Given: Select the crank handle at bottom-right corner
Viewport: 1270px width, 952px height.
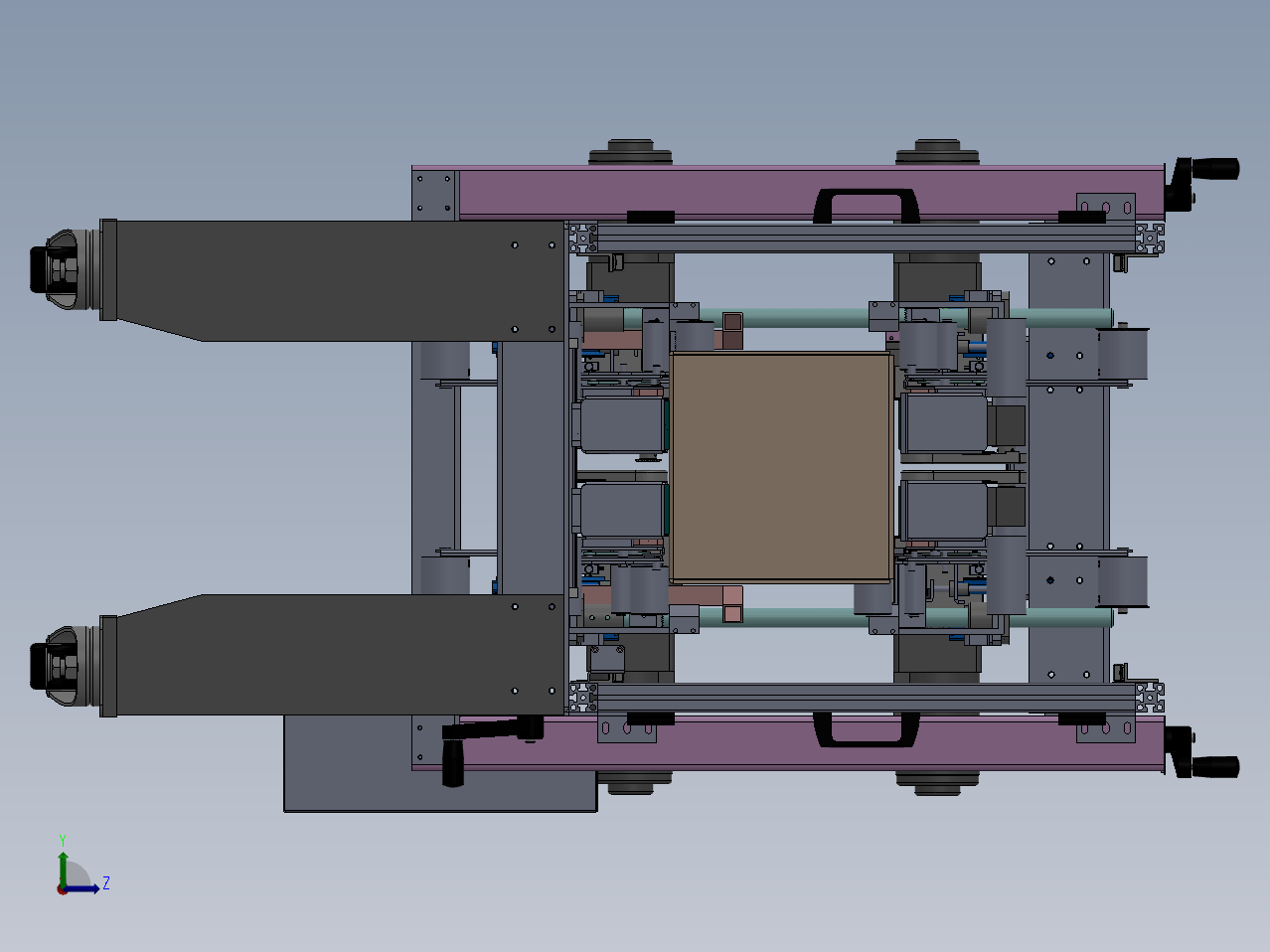Looking at the screenshot, I should click(1202, 754).
